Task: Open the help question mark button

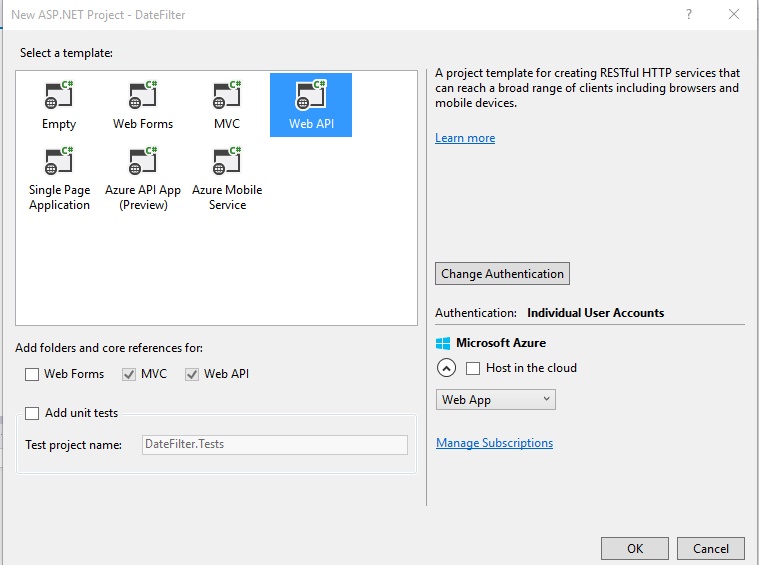Action: pyautogui.click(x=689, y=14)
